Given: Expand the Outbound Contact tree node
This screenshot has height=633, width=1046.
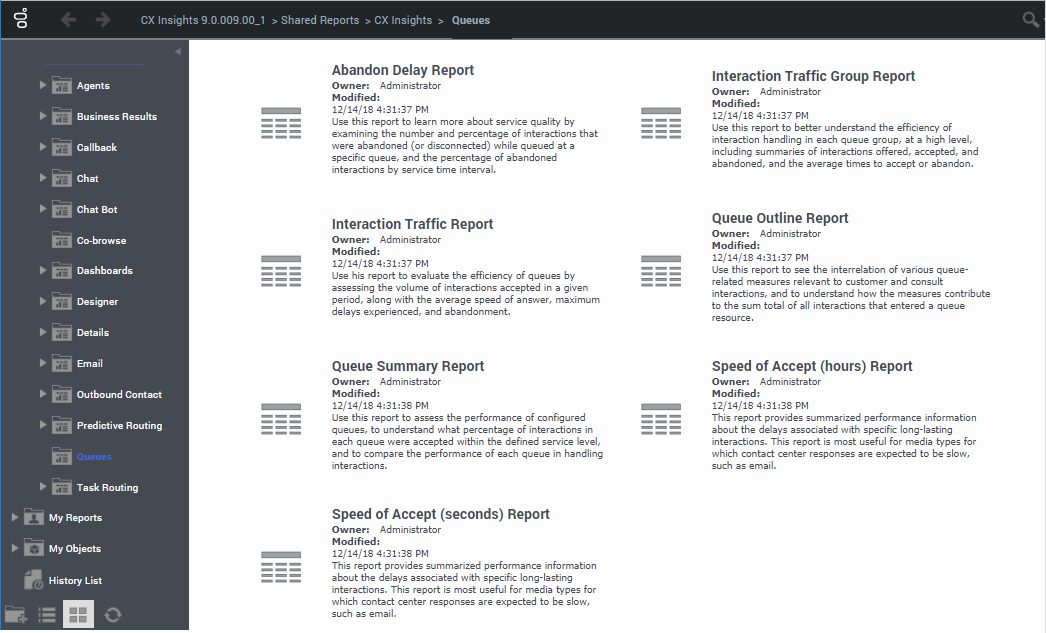Looking at the screenshot, I should tap(42, 393).
